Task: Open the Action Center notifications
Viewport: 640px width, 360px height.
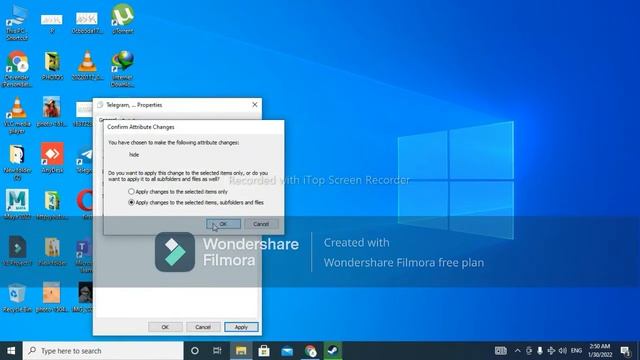Action: tap(626, 351)
